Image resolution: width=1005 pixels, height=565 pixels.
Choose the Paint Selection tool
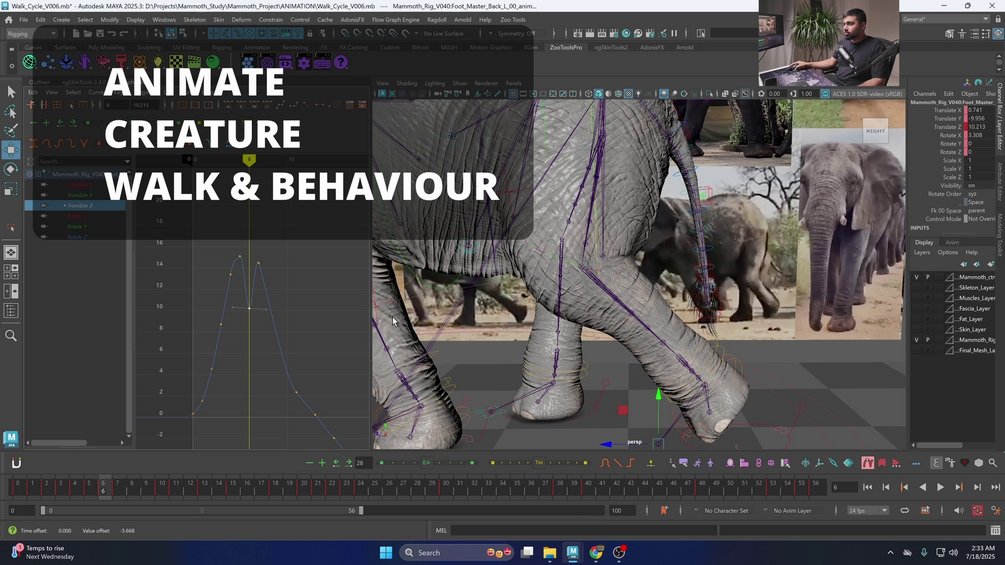(x=11, y=131)
